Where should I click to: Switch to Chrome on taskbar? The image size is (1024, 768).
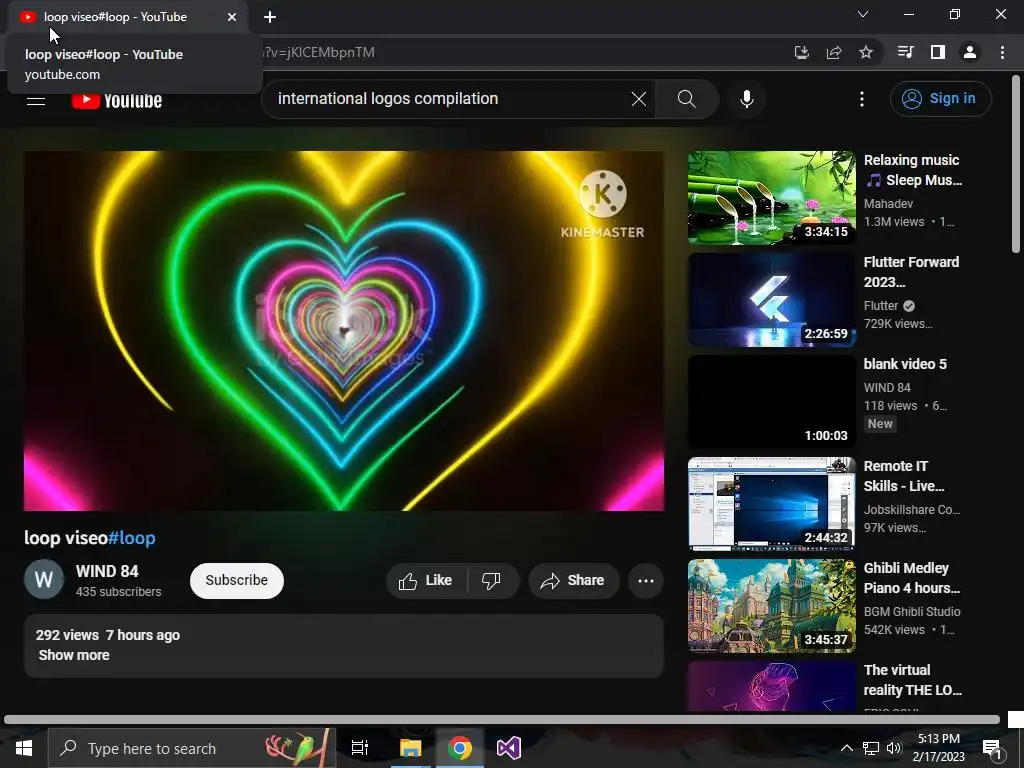click(x=460, y=748)
